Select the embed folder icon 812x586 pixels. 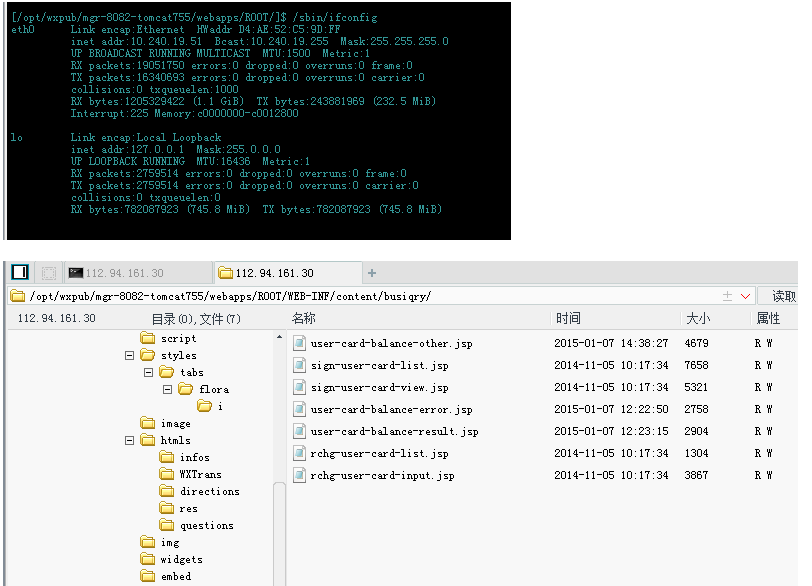148,576
